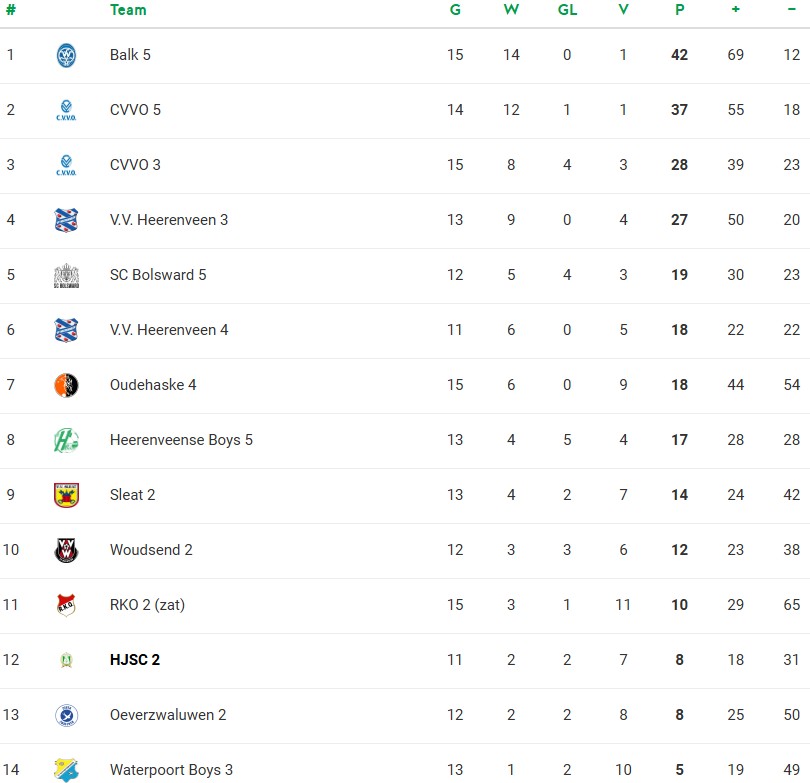810x783 pixels.
Task: Click the SC Bolsward 5 logo
Action: tap(66, 275)
